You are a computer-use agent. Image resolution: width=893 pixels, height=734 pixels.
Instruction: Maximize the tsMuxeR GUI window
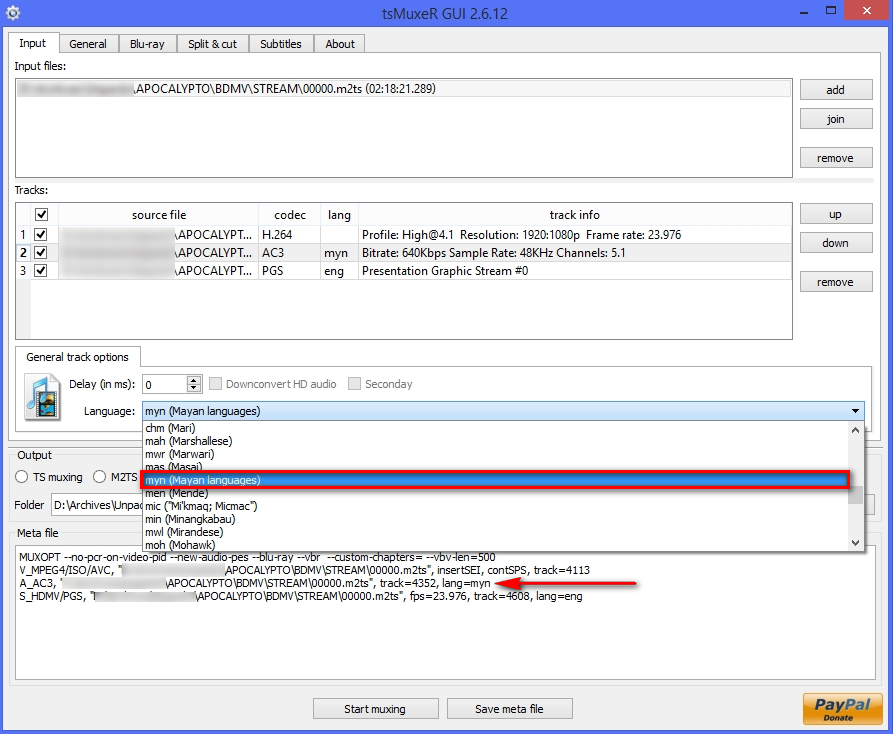click(831, 11)
